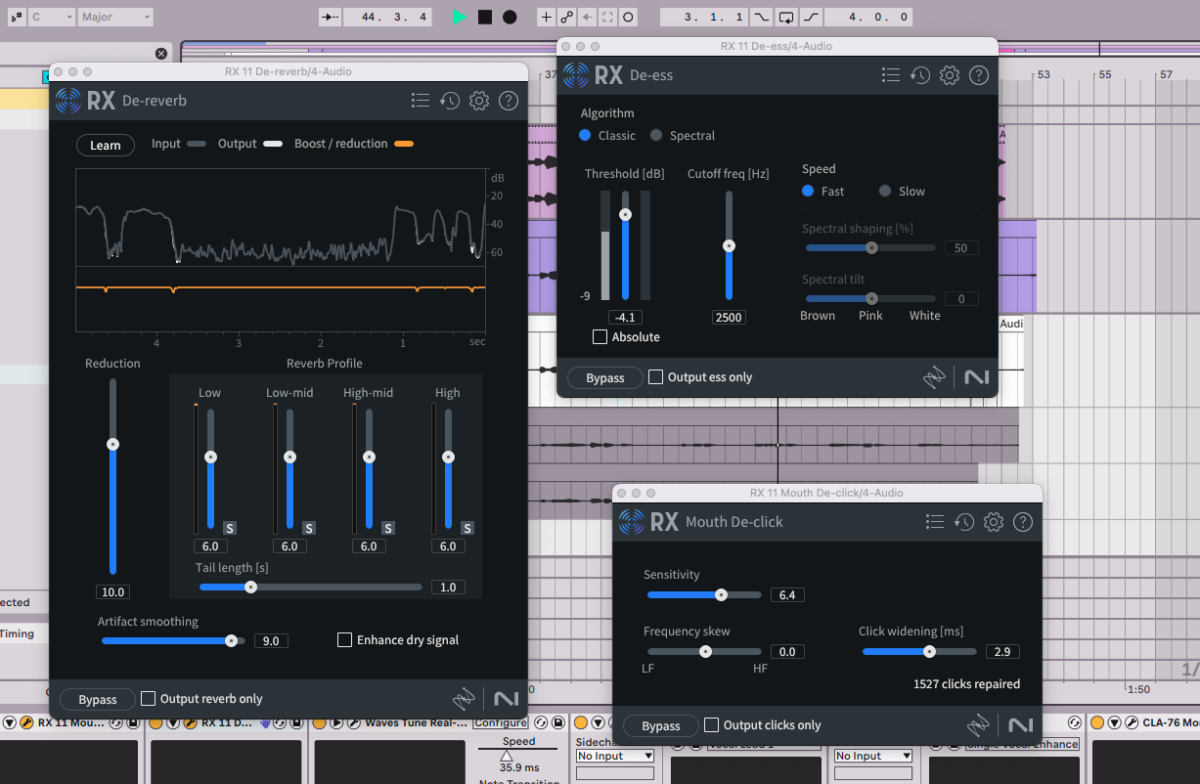Click the Threshold value field -4.1
This screenshot has height=784, width=1200.
(626, 317)
